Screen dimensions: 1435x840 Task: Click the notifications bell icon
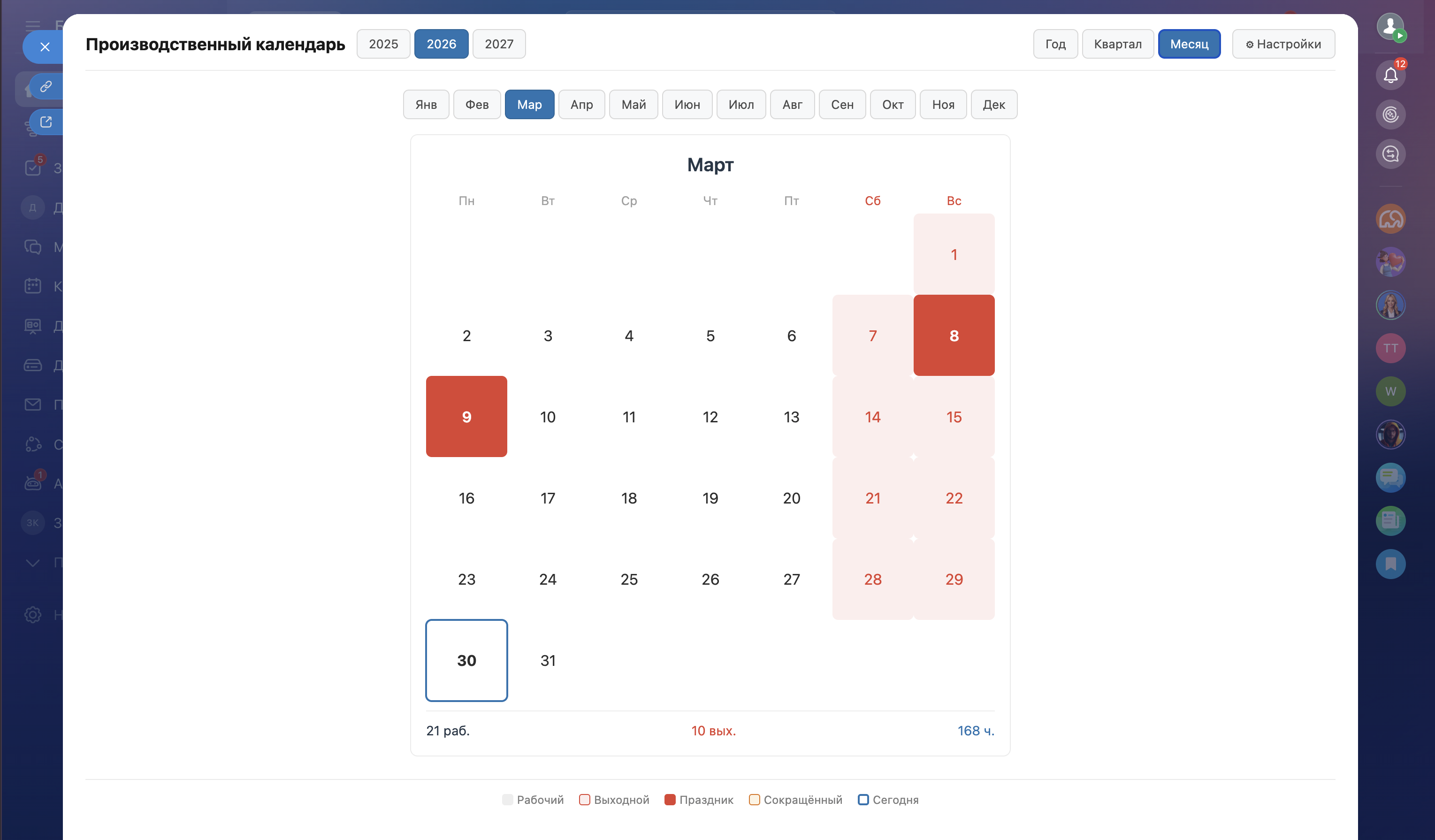[1390, 75]
